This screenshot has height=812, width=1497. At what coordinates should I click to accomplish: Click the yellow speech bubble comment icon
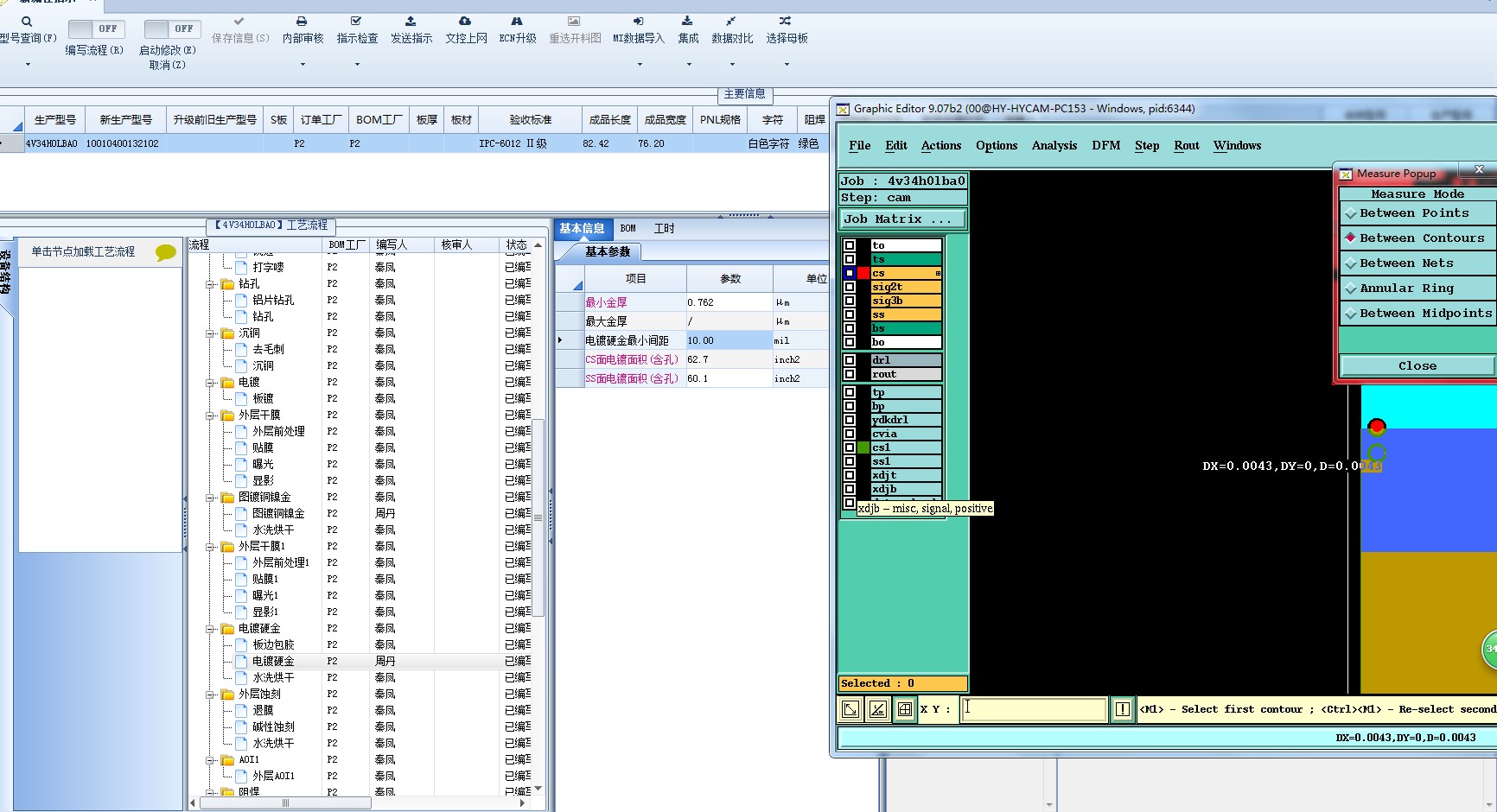(x=165, y=252)
